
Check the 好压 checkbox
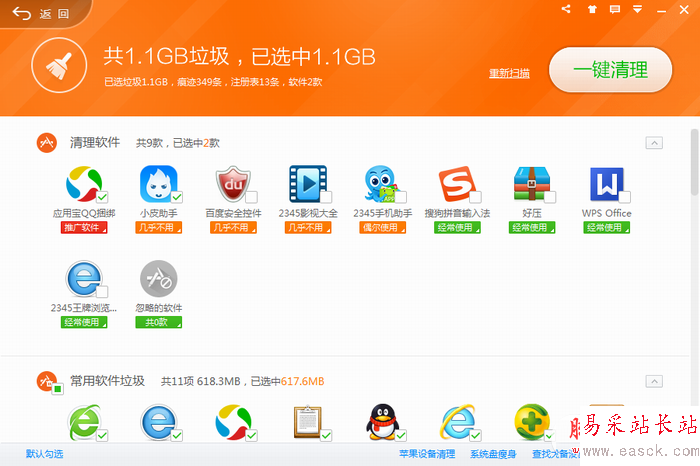tap(550, 196)
